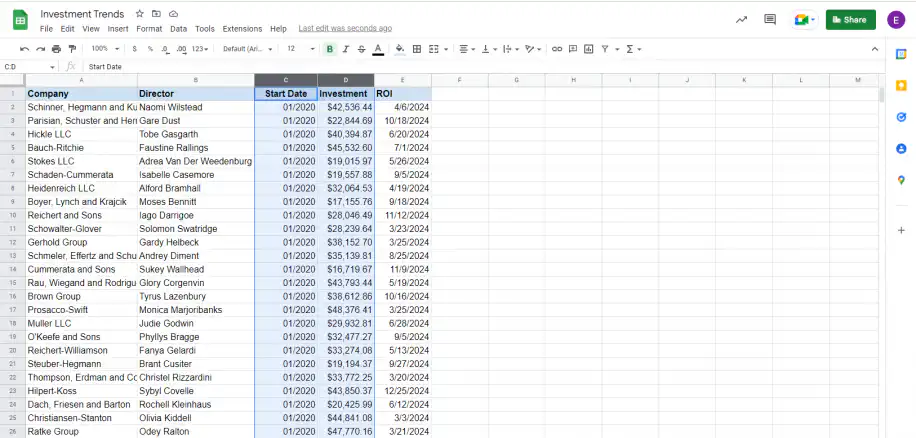Go to Sheets home icon
The height and width of the screenshot is (438, 916).
click(20, 20)
